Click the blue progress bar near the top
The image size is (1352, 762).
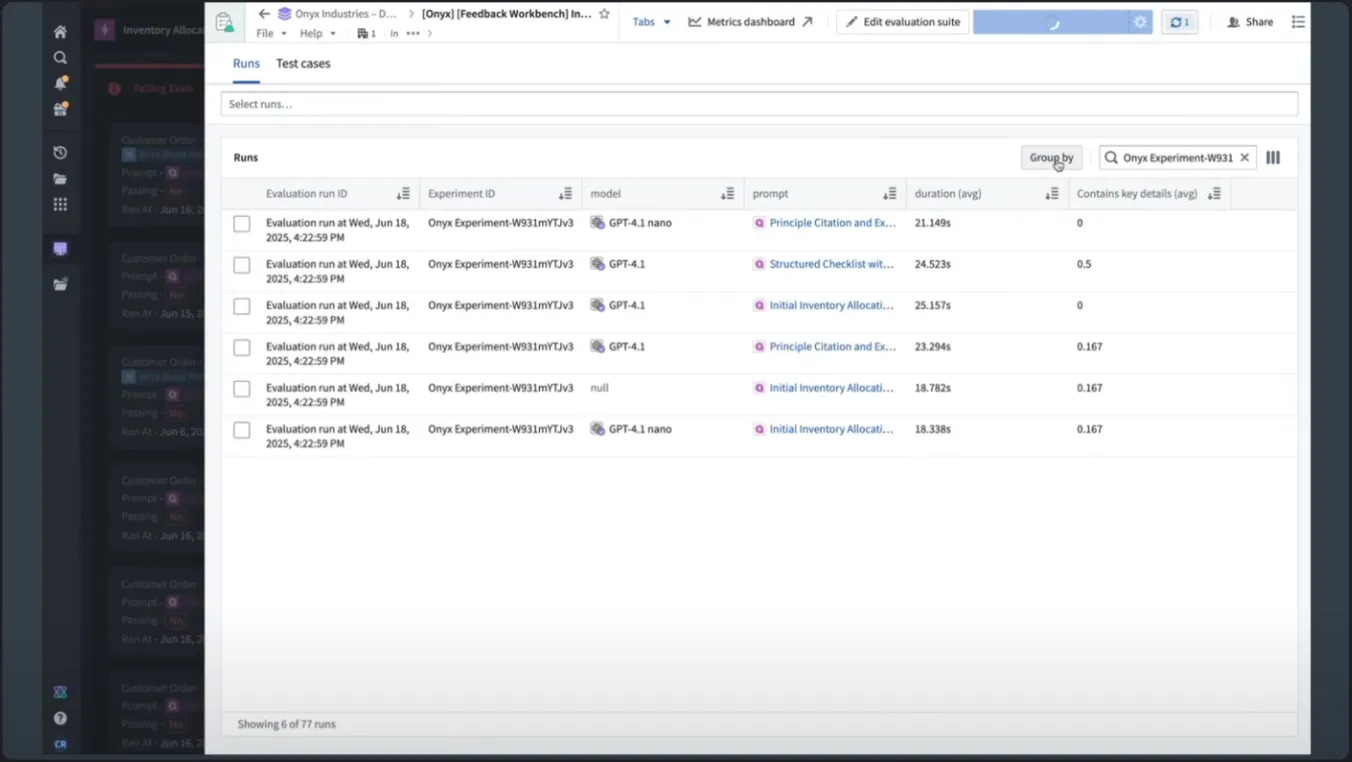(1055, 21)
